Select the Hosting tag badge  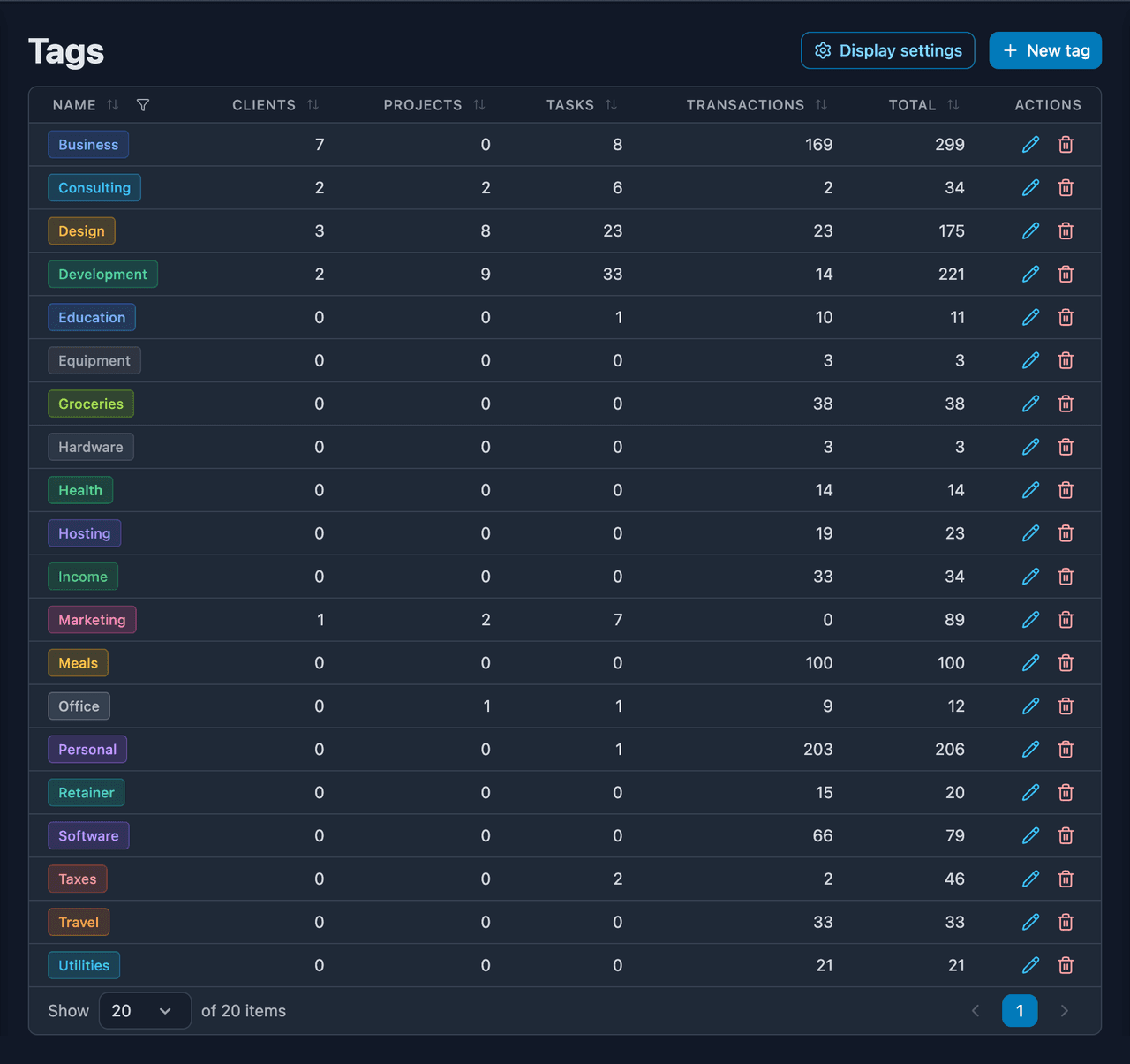(85, 534)
